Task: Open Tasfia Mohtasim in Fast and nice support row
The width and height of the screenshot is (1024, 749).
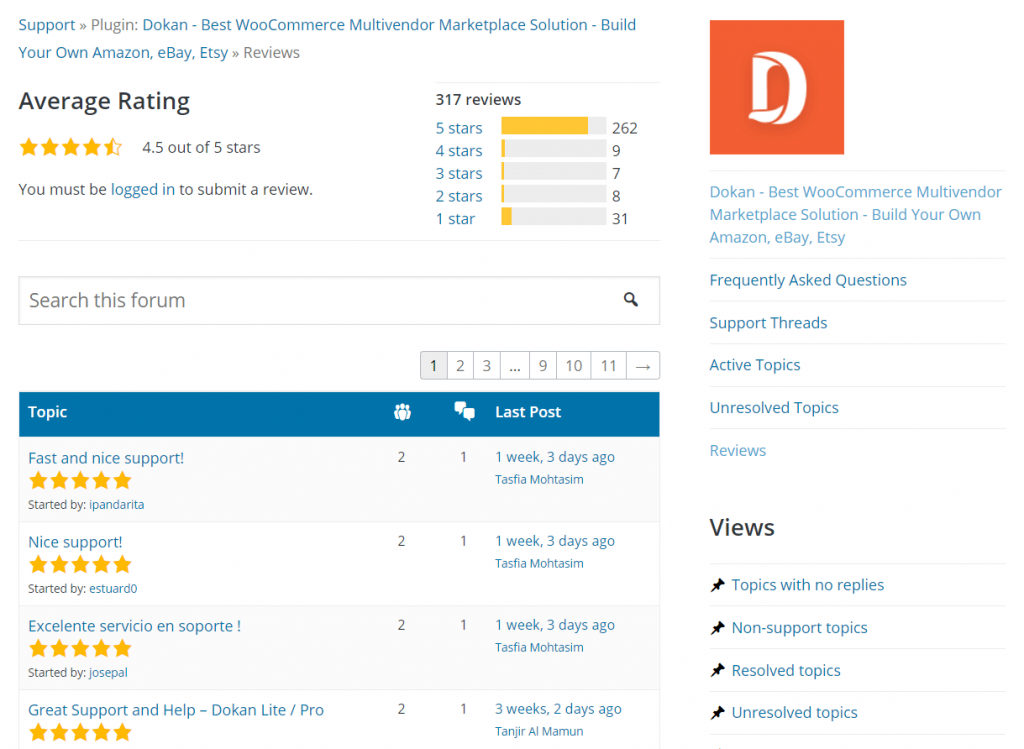Action: click(x=539, y=480)
